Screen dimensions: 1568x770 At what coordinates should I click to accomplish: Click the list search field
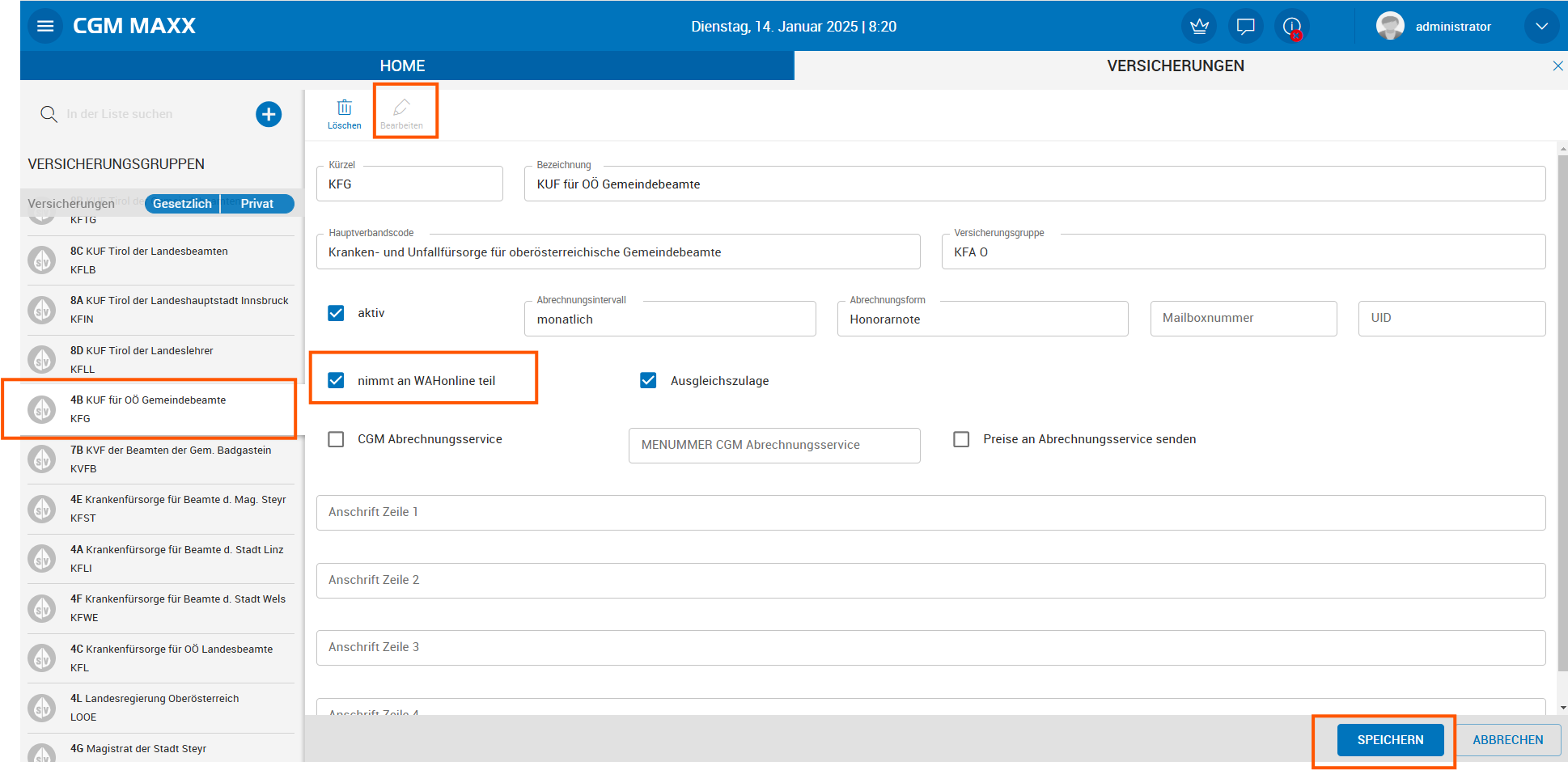(x=154, y=114)
